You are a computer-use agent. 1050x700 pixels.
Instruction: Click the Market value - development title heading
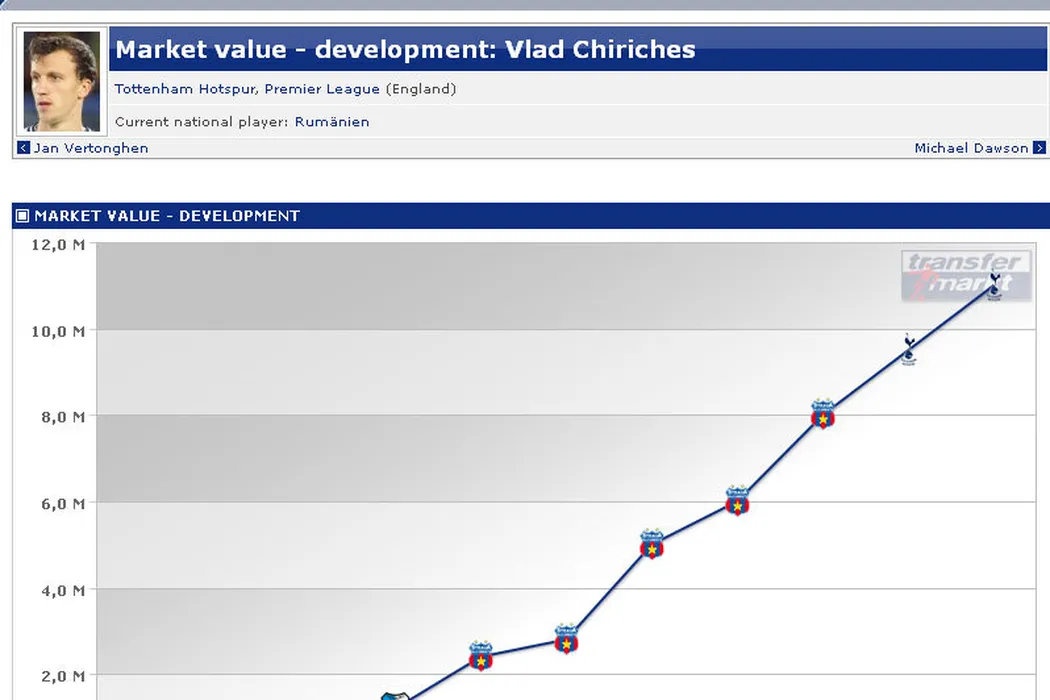coord(405,50)
